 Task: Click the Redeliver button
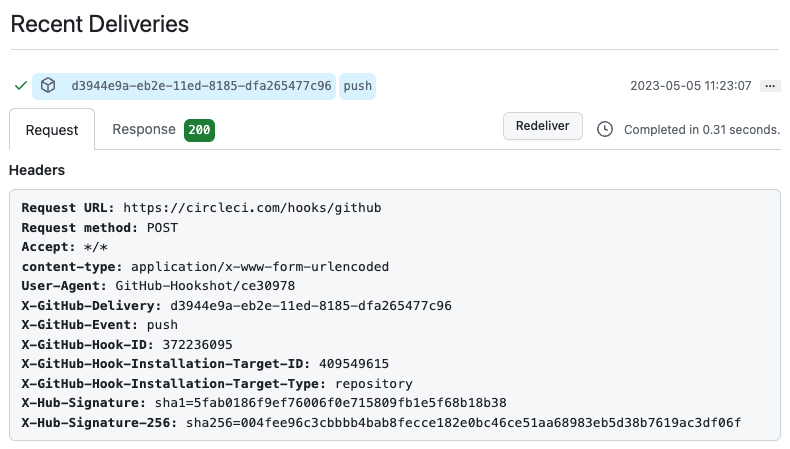click(543, 126)
